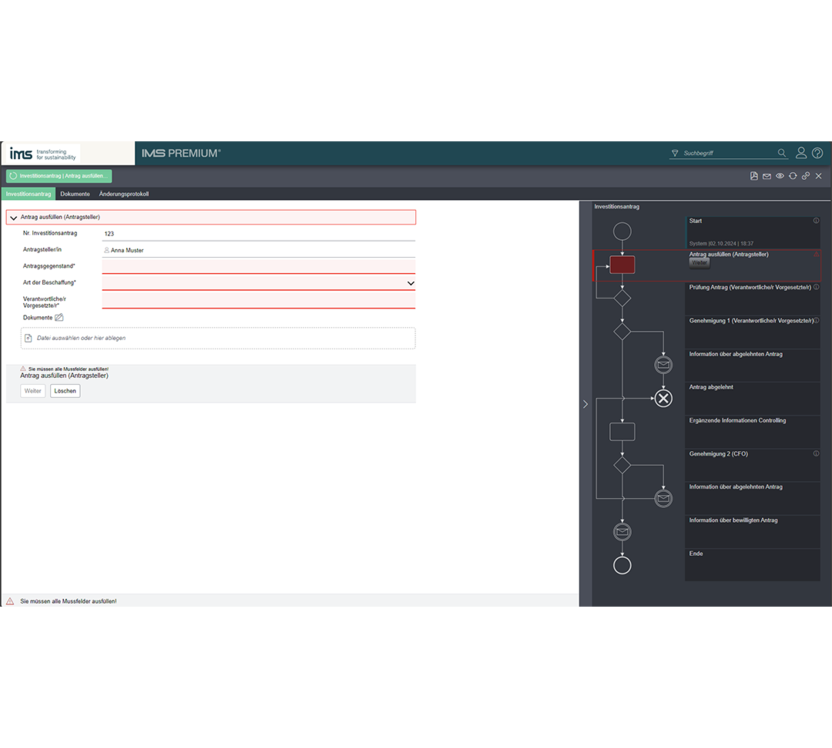Click the file drop zone Datei auswählen
Screen dimensions: 832x748
218,338
